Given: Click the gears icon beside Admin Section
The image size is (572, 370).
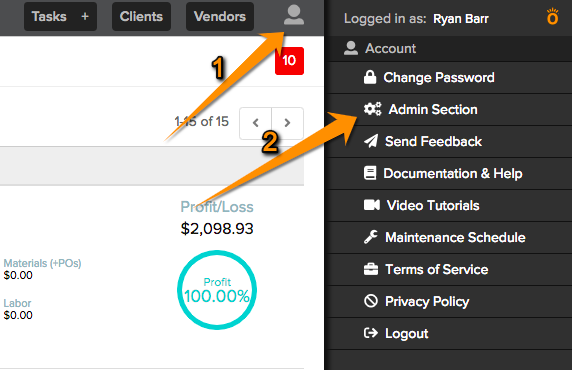Looking at the screenshot, I should [x=372, y=109].
